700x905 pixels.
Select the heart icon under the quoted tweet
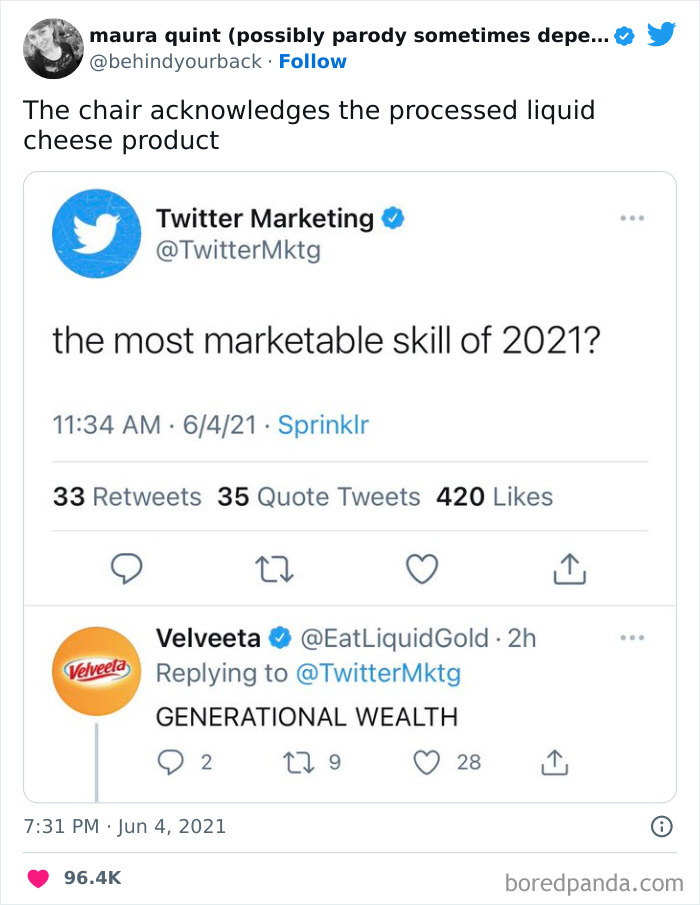pos(422,568)
